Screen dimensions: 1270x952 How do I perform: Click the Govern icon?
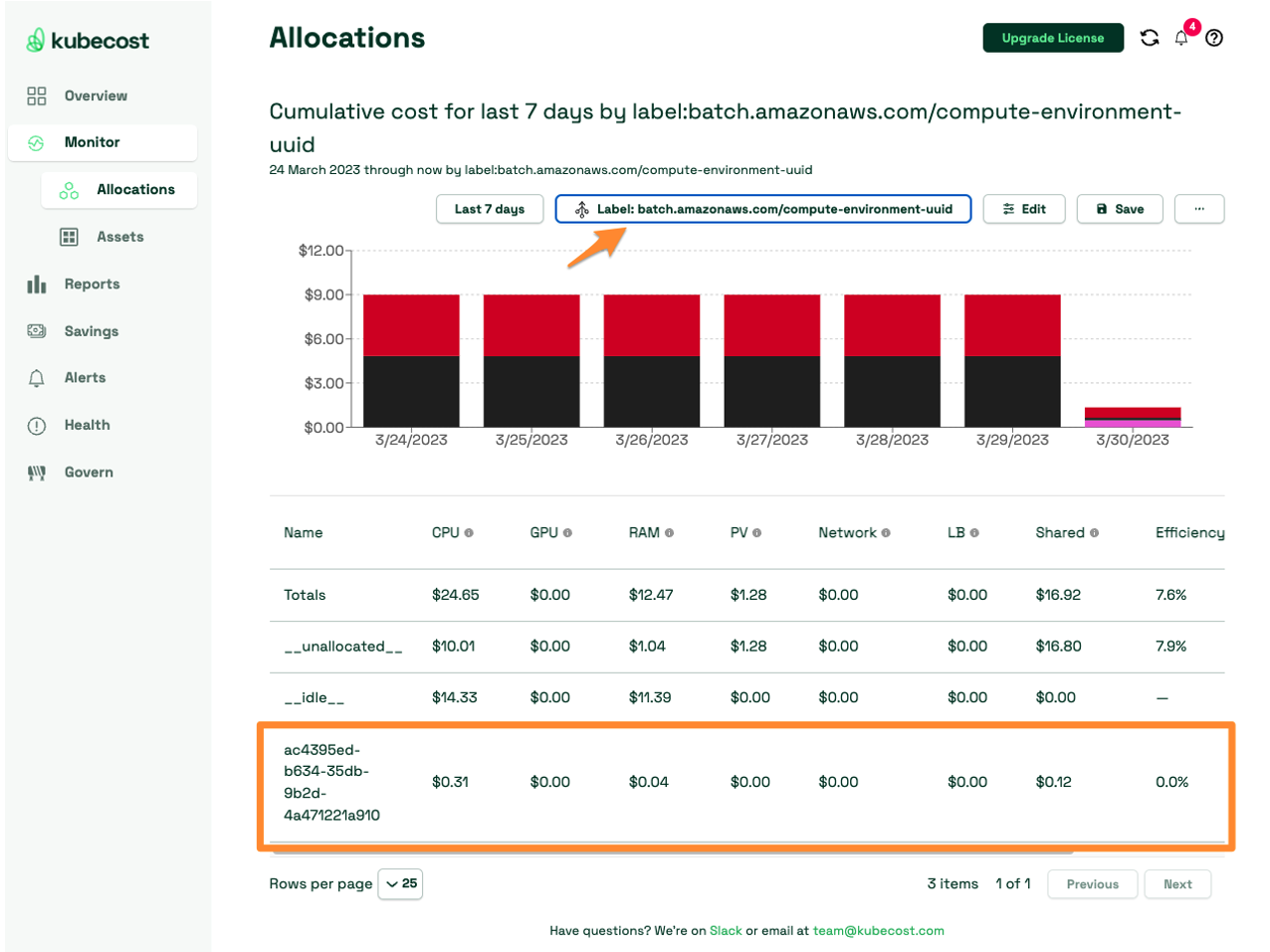point(36,472)
